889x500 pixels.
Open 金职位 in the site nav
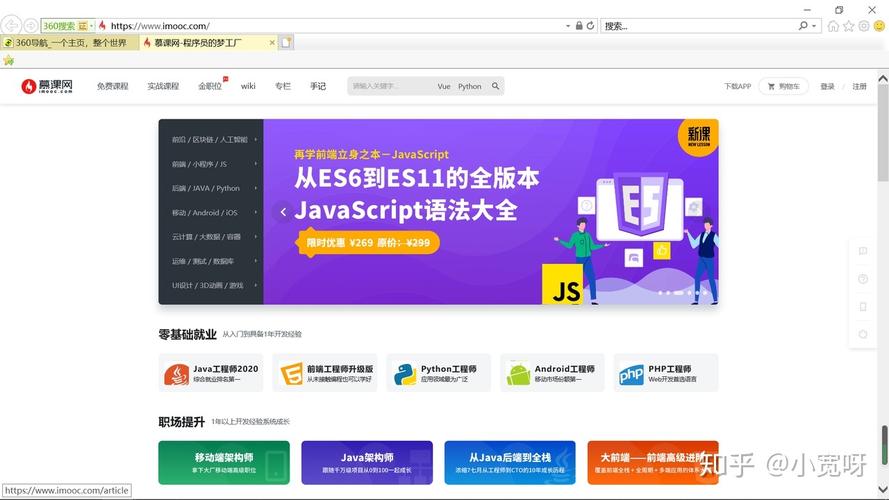click(x=210, y=86)
